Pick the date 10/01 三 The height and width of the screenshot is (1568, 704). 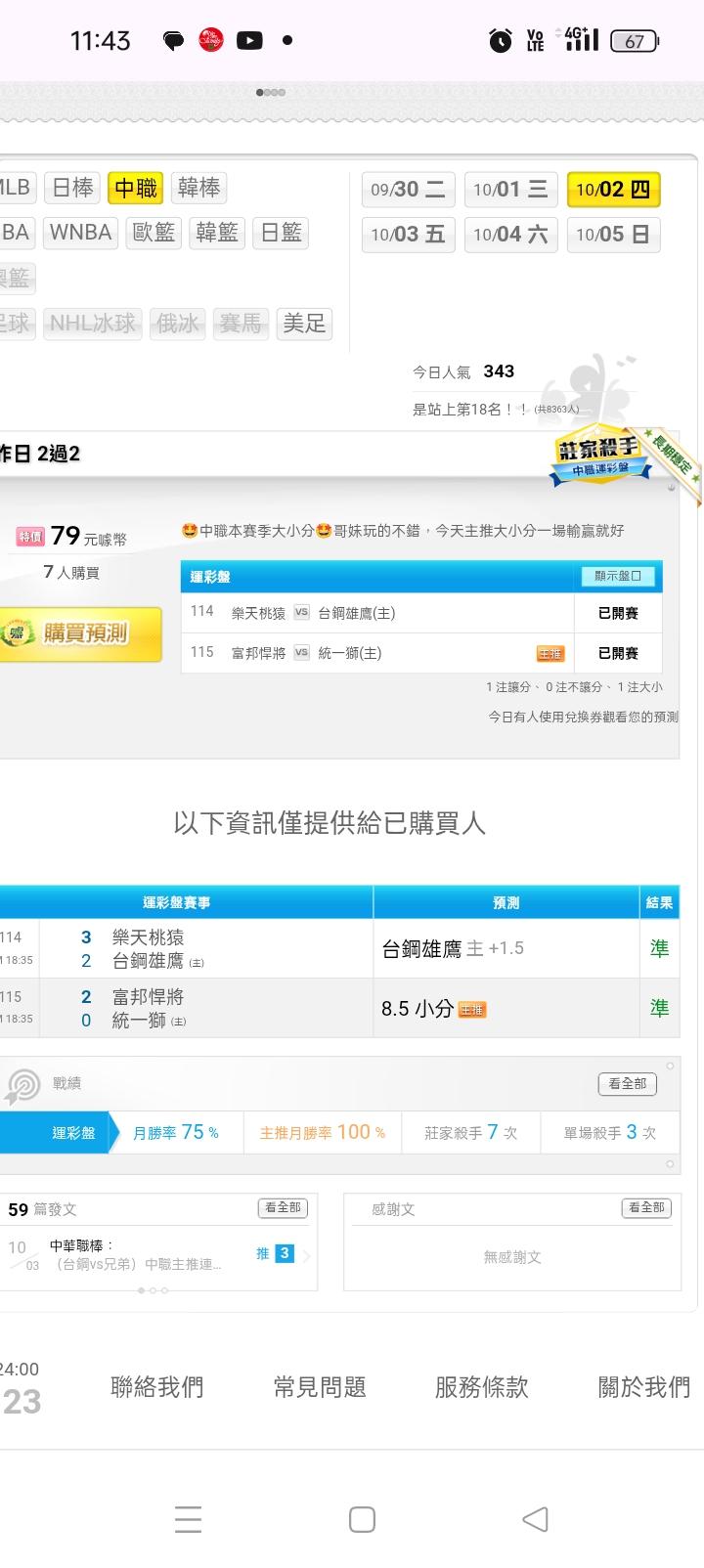(510, 190)
